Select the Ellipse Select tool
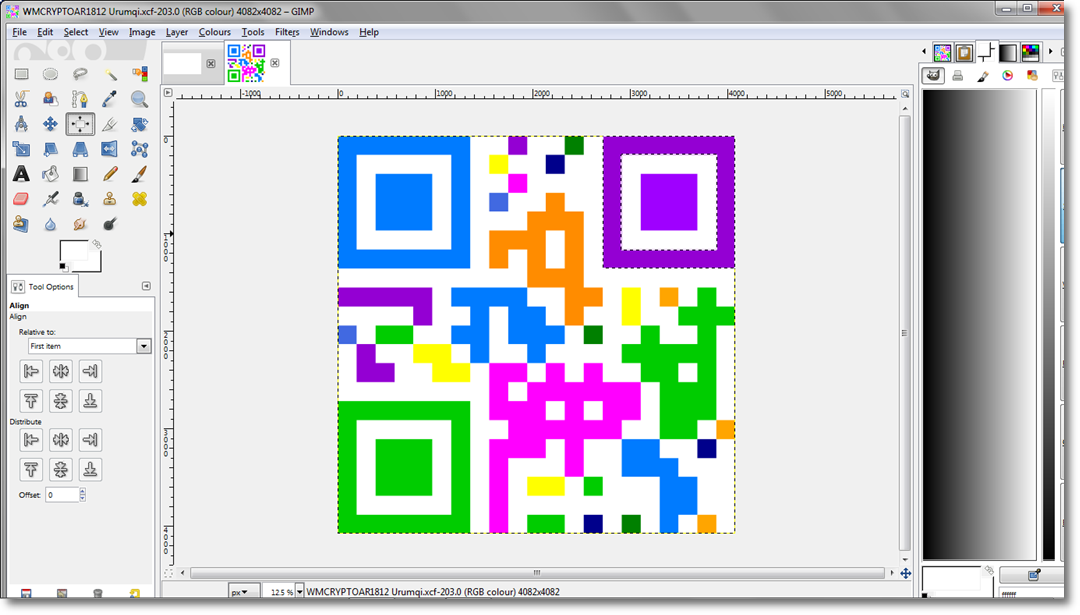The width and height of the screenshot is (1080, 615). pos(50,74)
